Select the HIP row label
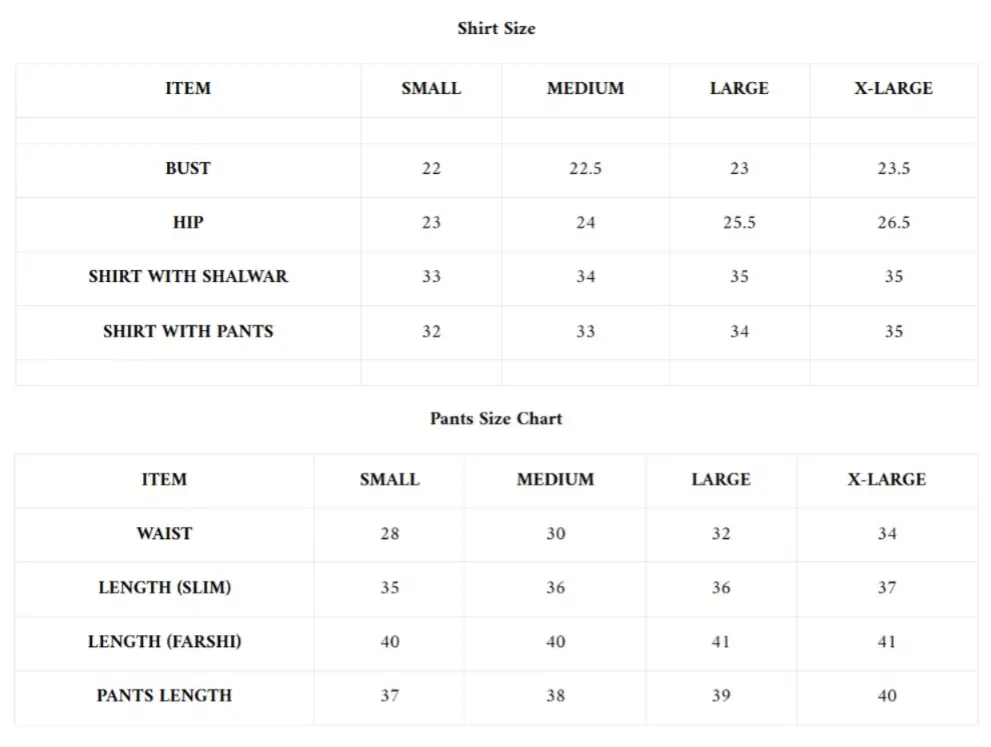 pos(188,223)
